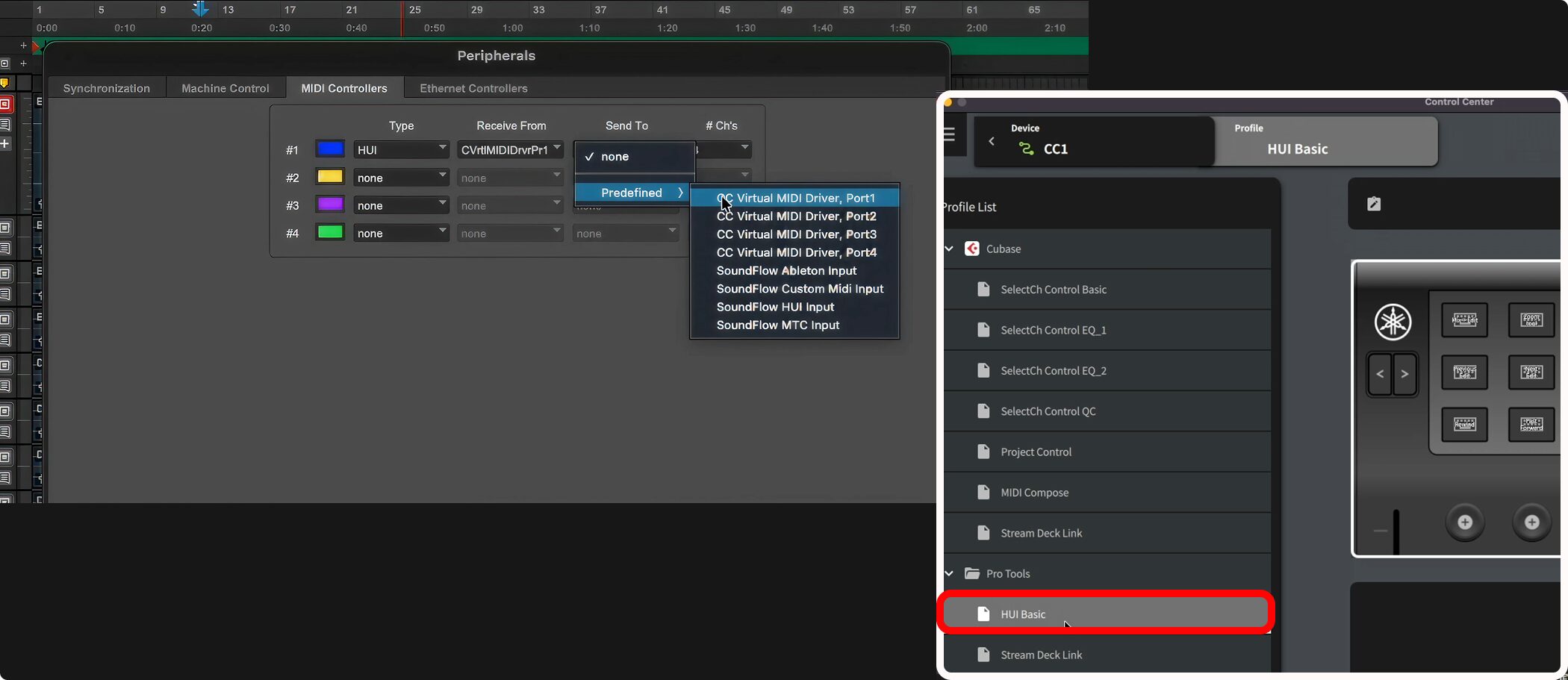The image size is (1568, 680).
Task: Click the Profile HUI Basic header tab
Action: coord(1326,140)
